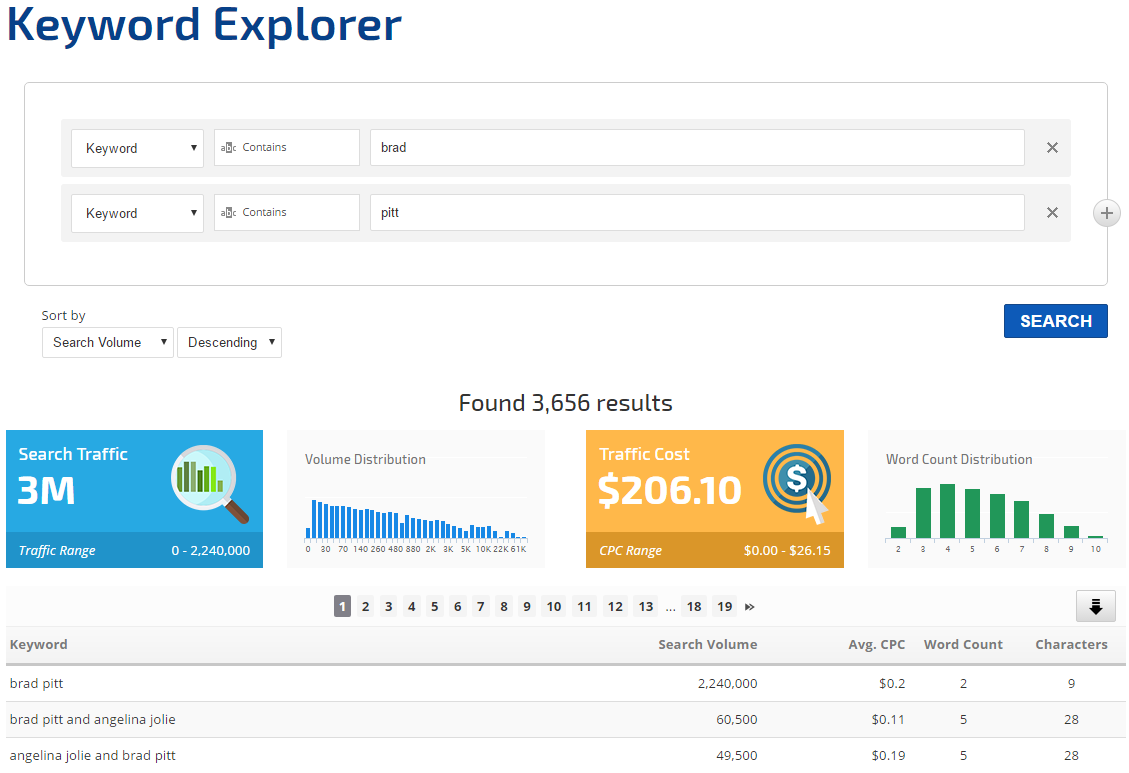Click the Word Count Distribution chart
The image size is (1129, 773).
(996, 510)
